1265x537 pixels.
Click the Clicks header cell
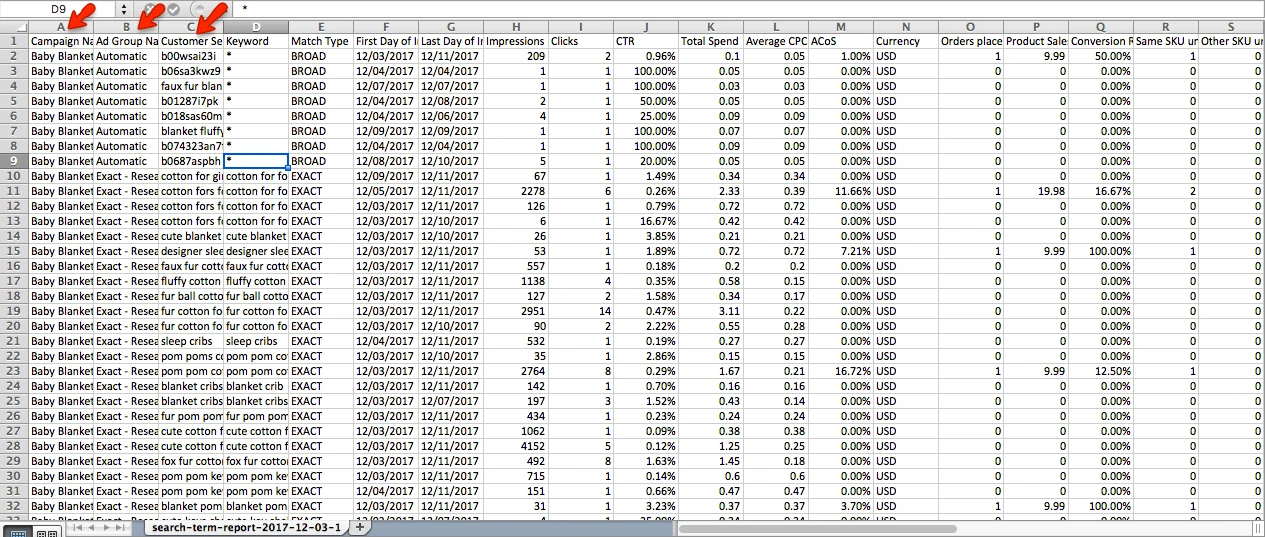(x=581, y=41)
